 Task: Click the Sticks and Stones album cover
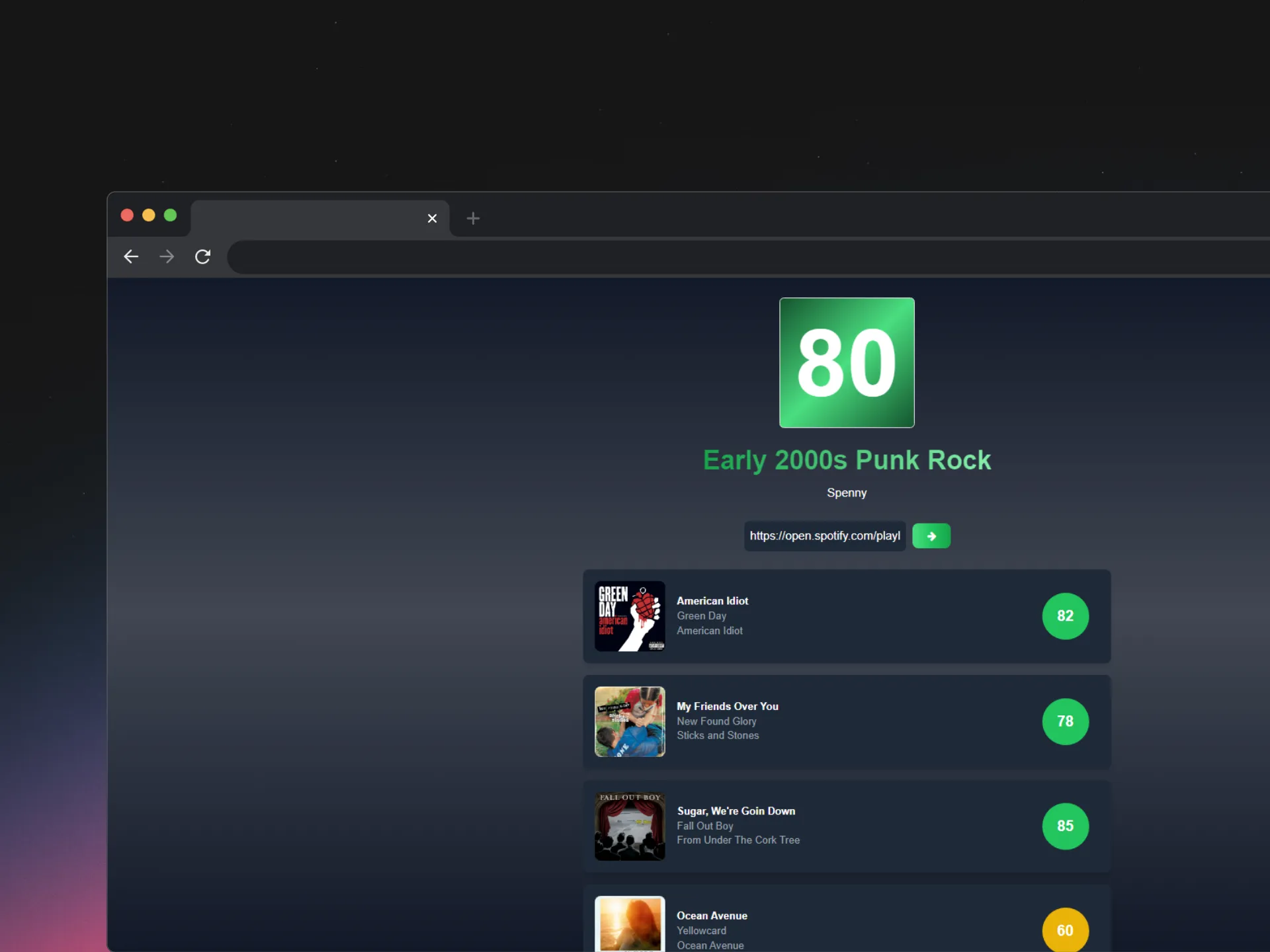pos(629,721)
